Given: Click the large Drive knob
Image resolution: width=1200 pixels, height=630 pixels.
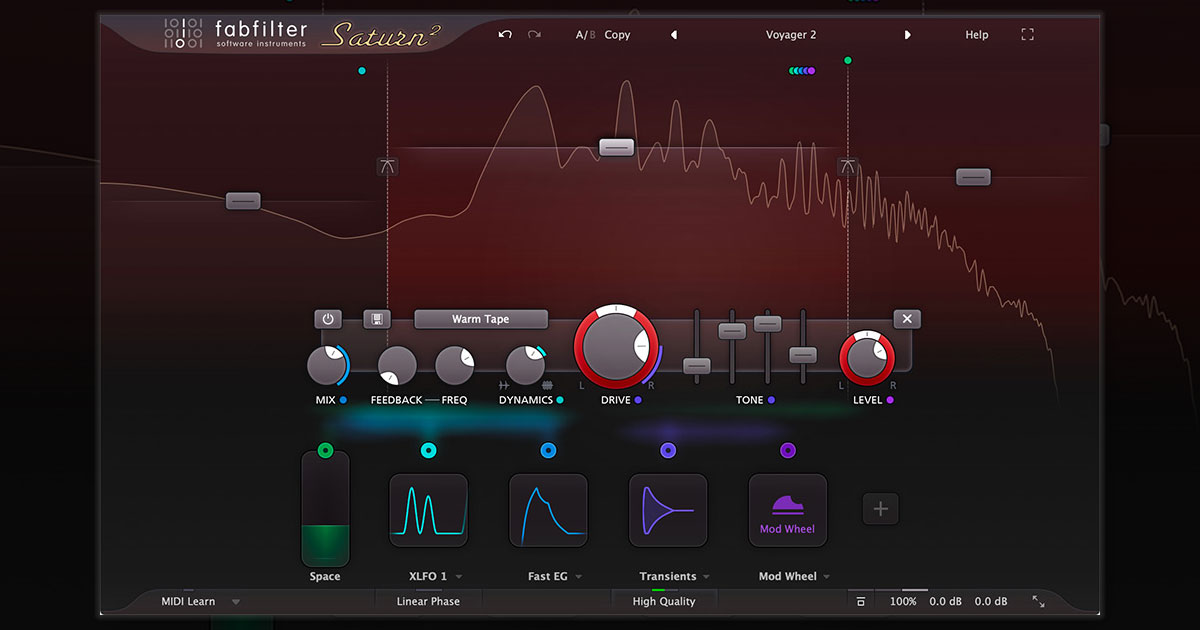Looking at the screenshot, I should point(616,346).
